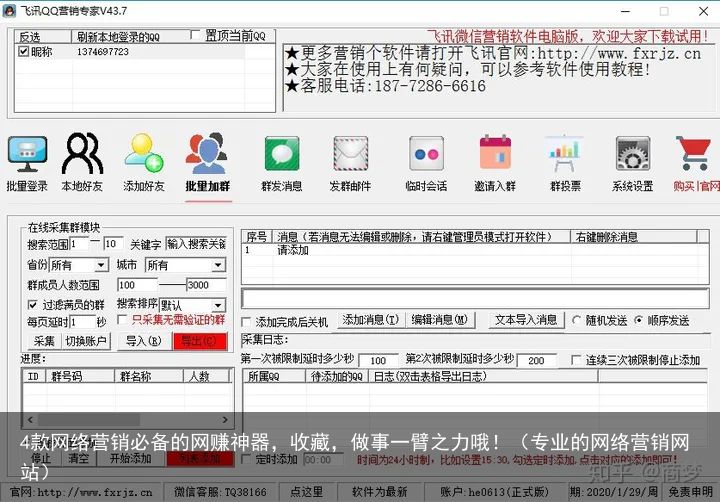Screen dimensions: 720x502
Task: Enable 连续三次被限制停止添加 checkbox
Action: pyautogui.click(x=576, y=360)
